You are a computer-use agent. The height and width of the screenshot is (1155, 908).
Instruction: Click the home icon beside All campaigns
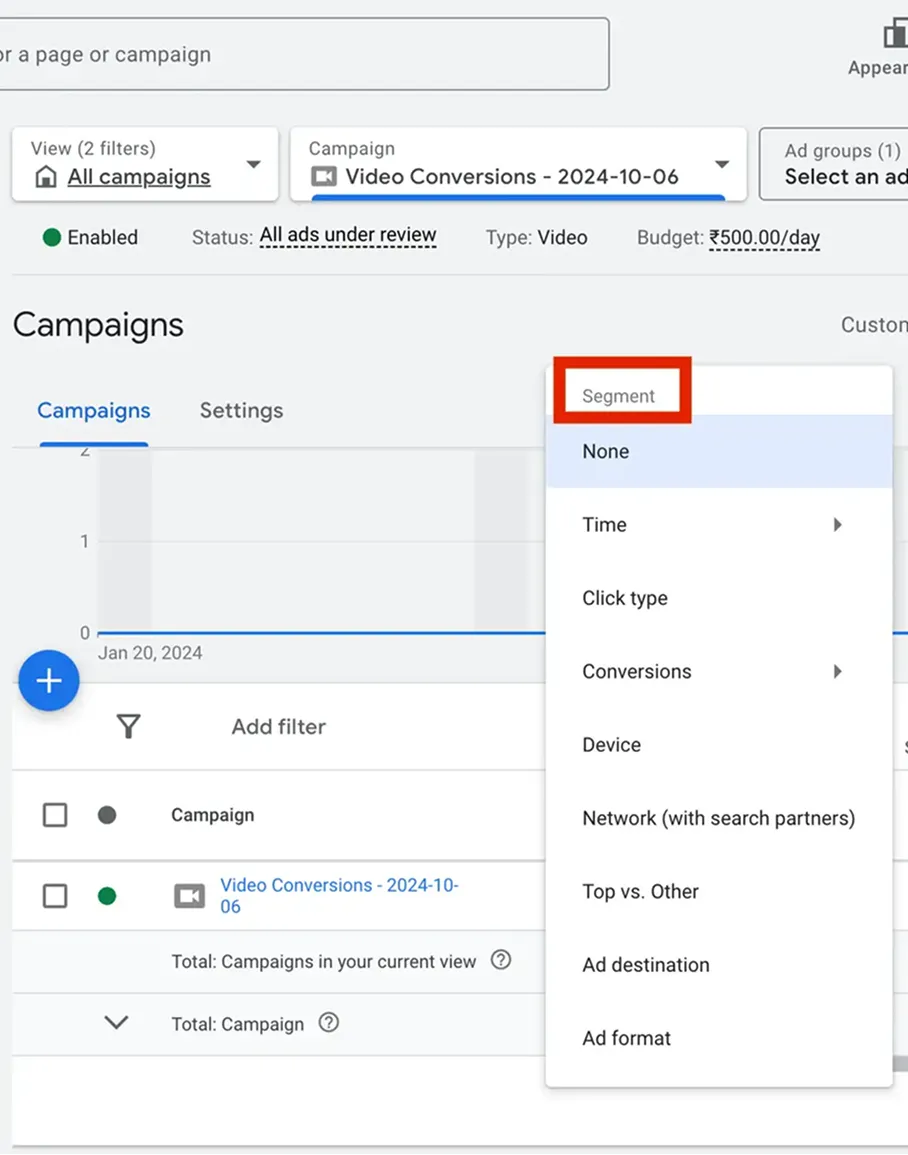pos(46,177)
